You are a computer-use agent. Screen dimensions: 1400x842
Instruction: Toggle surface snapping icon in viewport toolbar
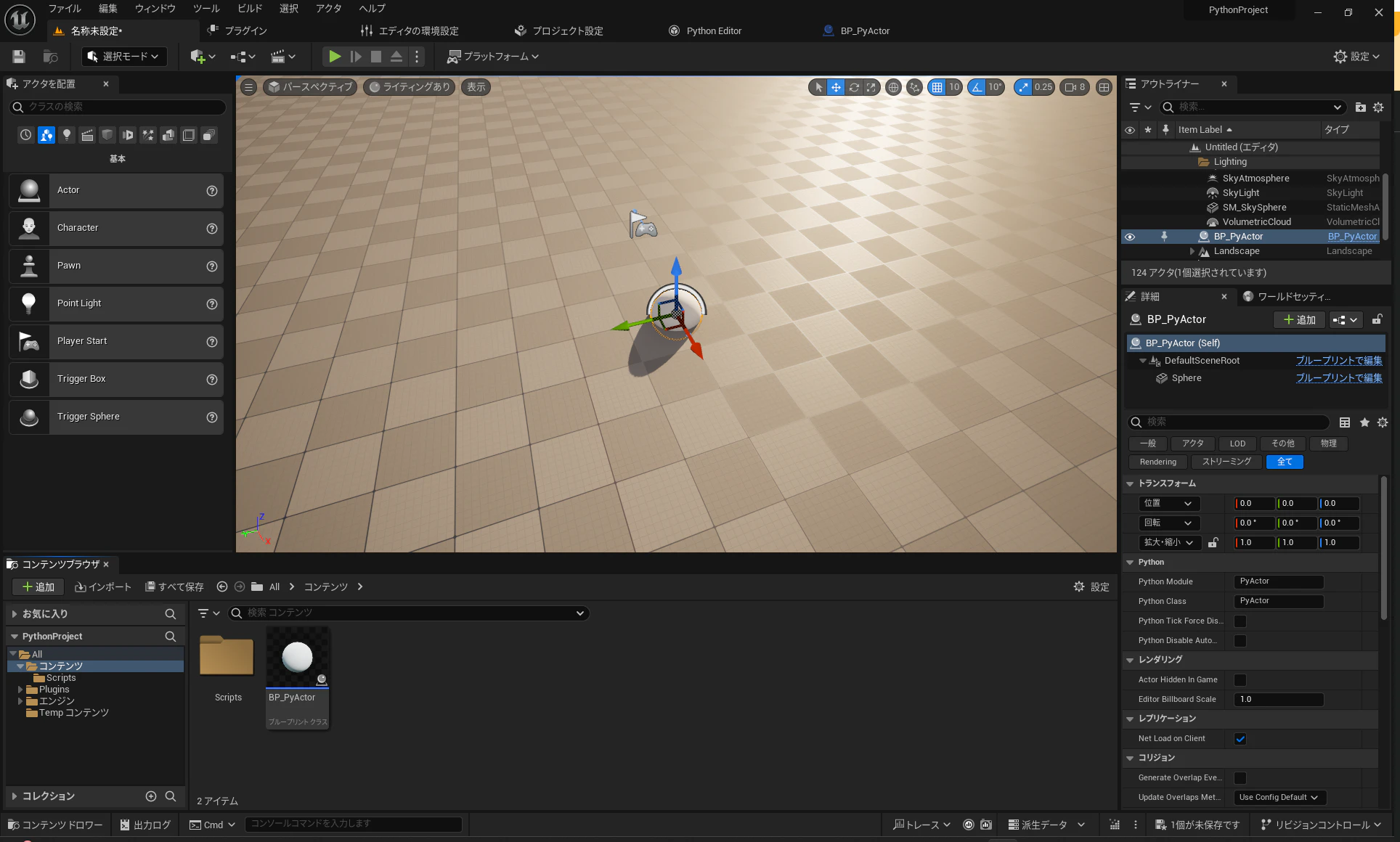point(915,87)
